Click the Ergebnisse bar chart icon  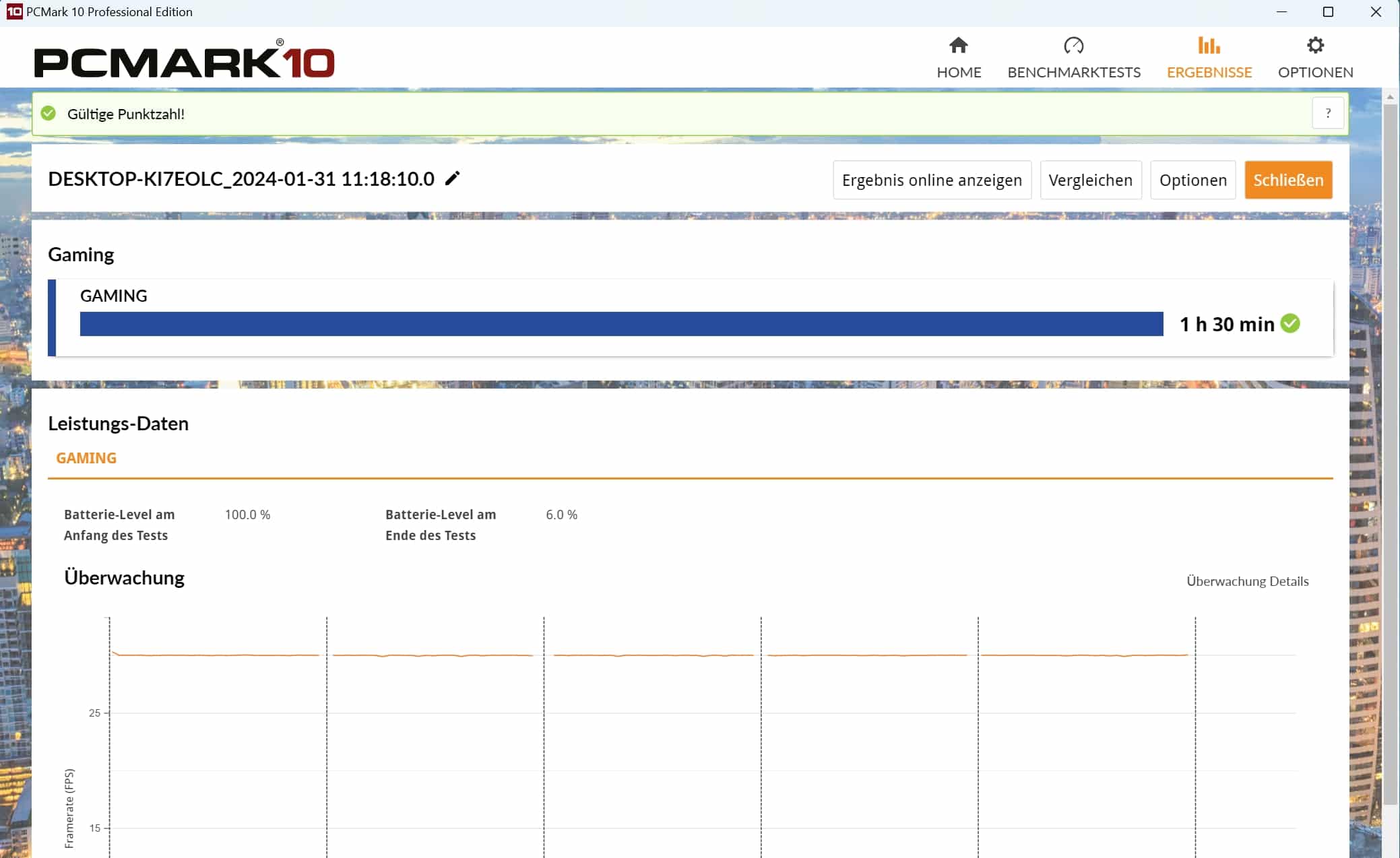coord(1209,45)
